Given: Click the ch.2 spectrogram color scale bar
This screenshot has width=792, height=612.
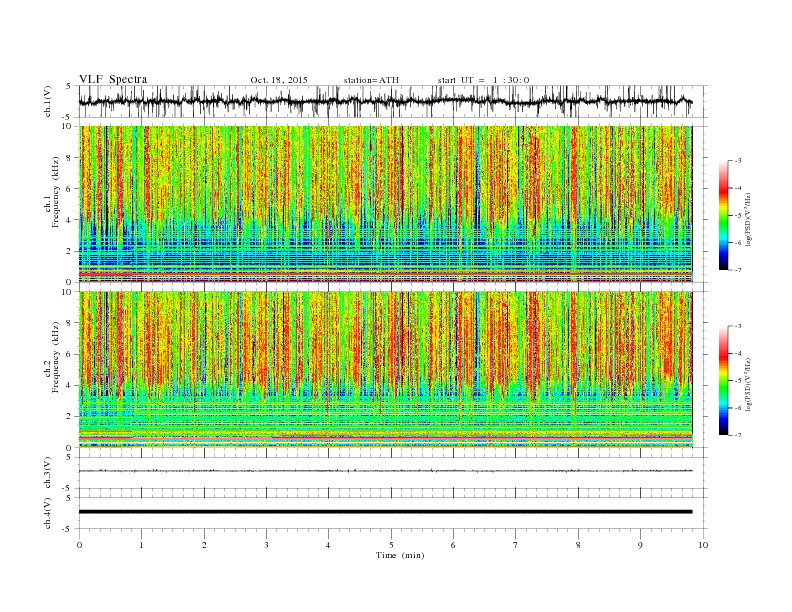Looking at the screenshot, I should 724,380.
